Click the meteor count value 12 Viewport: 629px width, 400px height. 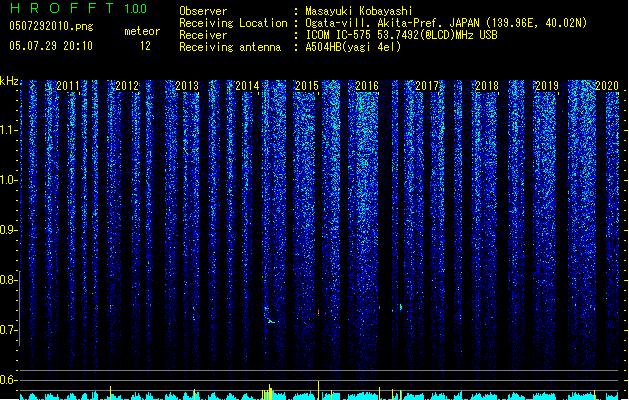(x=145, y=46)
